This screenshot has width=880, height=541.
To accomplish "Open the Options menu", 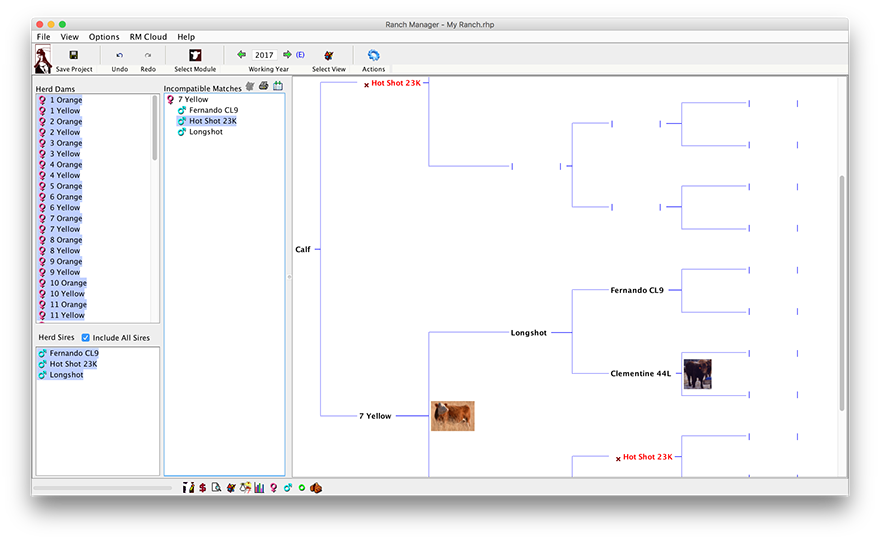I will [104, 37].
